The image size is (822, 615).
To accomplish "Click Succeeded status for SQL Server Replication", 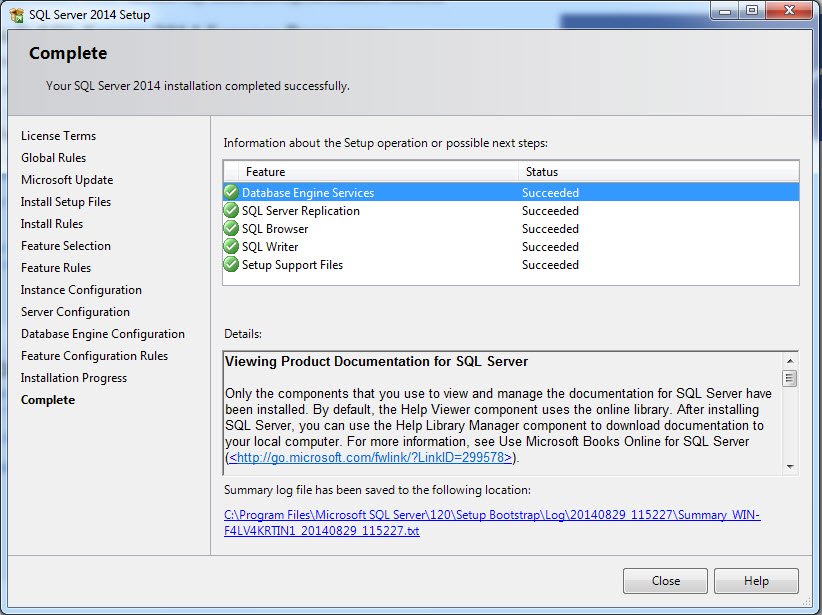I will coord(550,211).
